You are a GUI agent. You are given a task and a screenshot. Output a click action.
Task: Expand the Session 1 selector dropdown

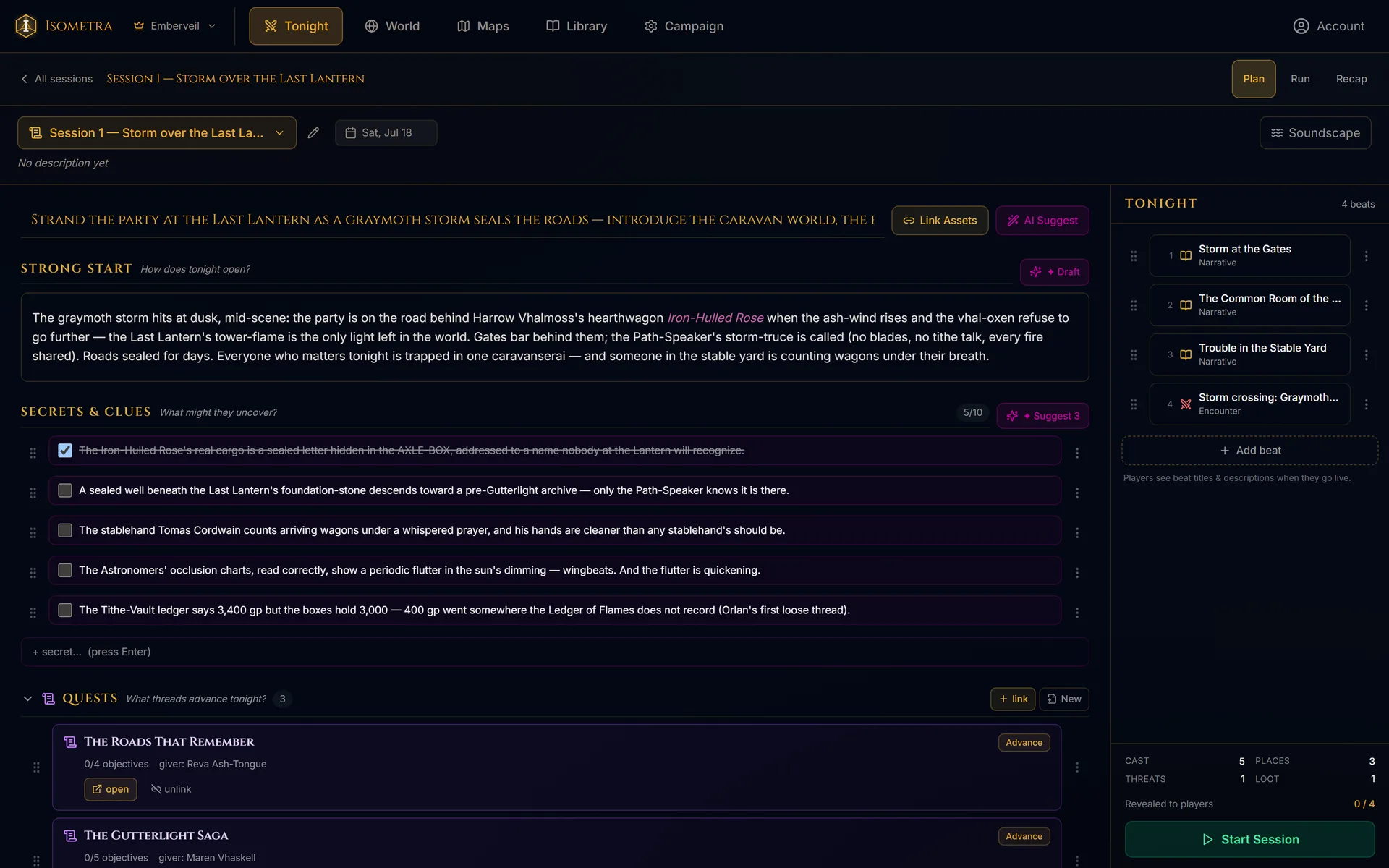click(157, 133)
